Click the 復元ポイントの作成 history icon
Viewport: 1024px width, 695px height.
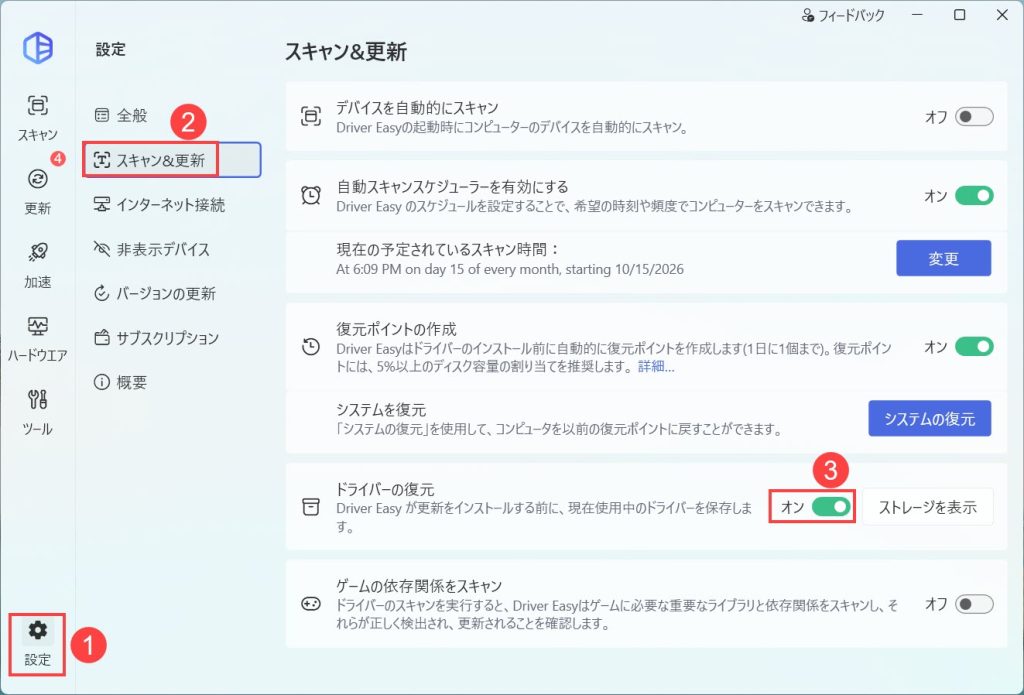[x=311, y=347]
